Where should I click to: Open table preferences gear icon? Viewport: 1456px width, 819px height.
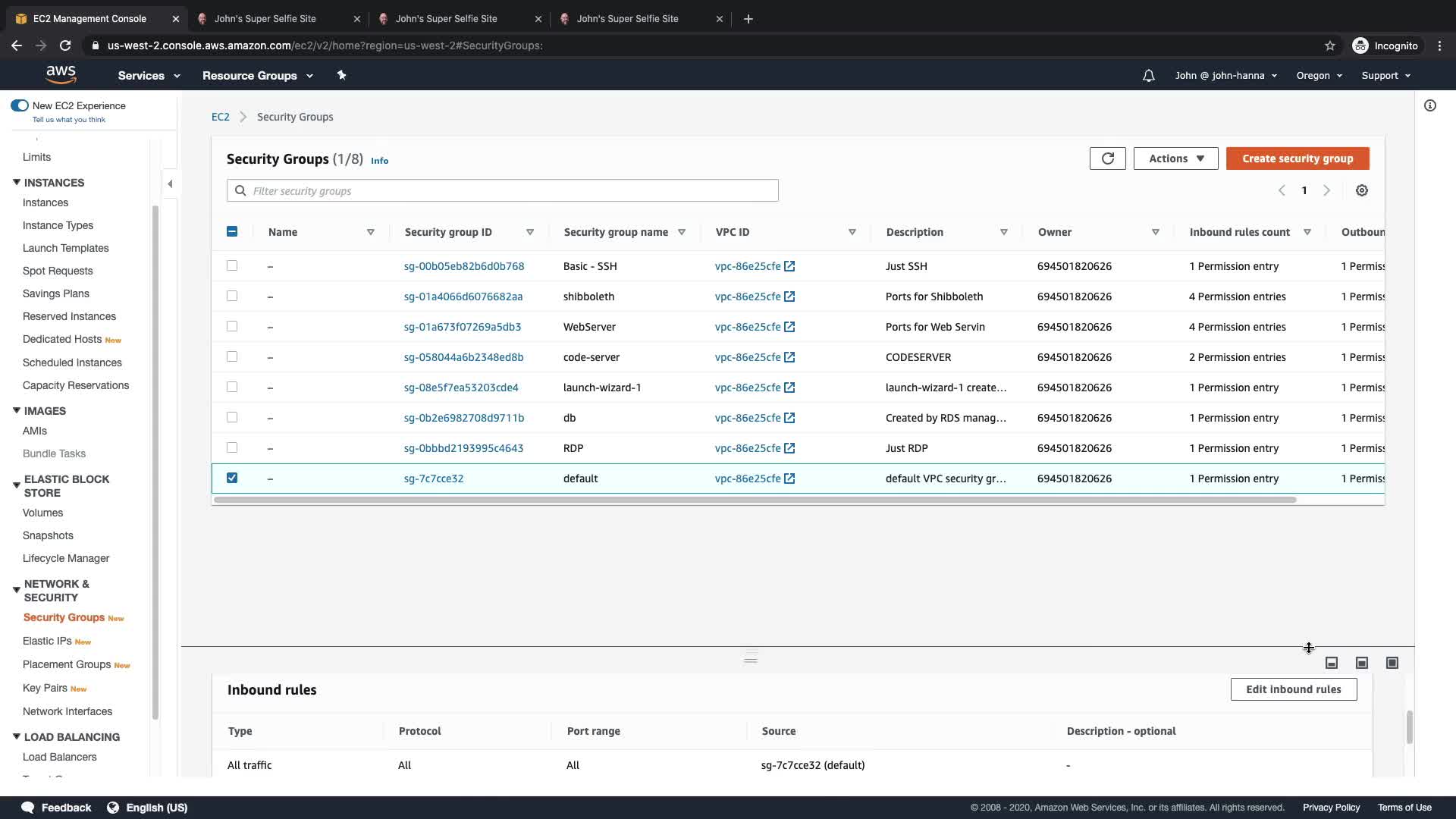pyautogui.click(x=1362, y=191)
